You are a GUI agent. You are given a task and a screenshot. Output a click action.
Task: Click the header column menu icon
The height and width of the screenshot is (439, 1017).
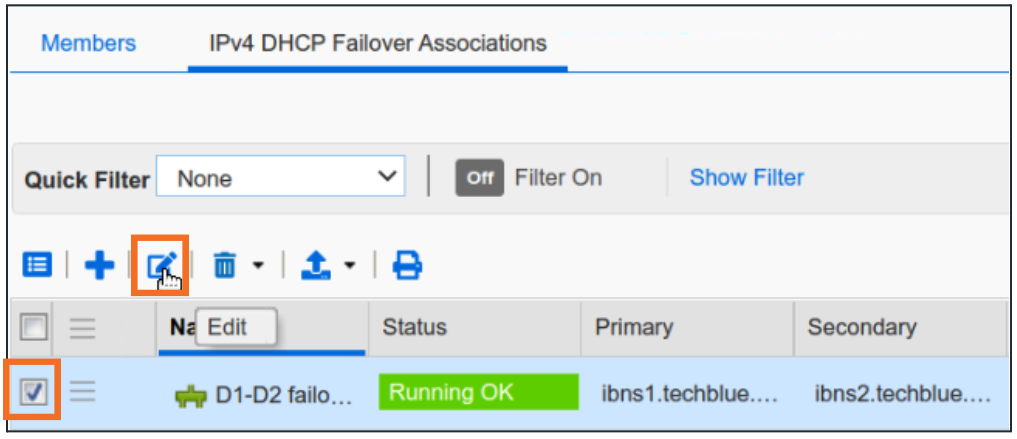tap(83, 326)
